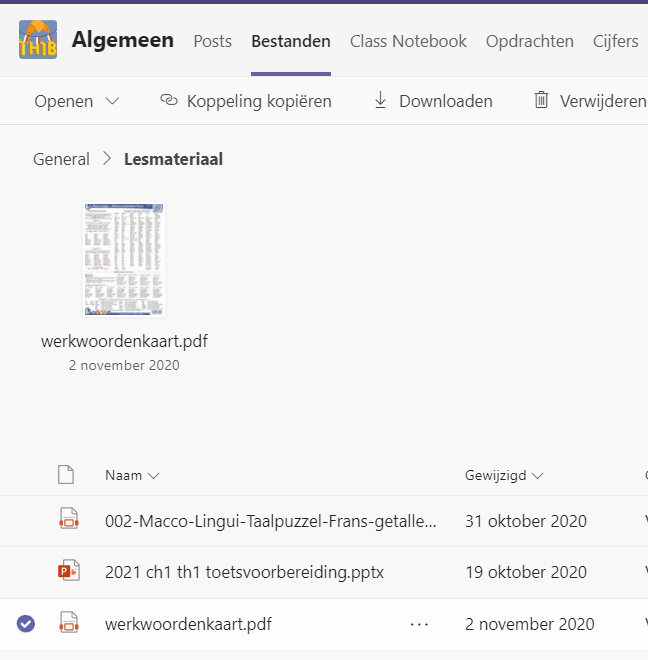This screenshot has width=648, height=660.
Task: Click the trash can delete icon
Action: point(541,100)
